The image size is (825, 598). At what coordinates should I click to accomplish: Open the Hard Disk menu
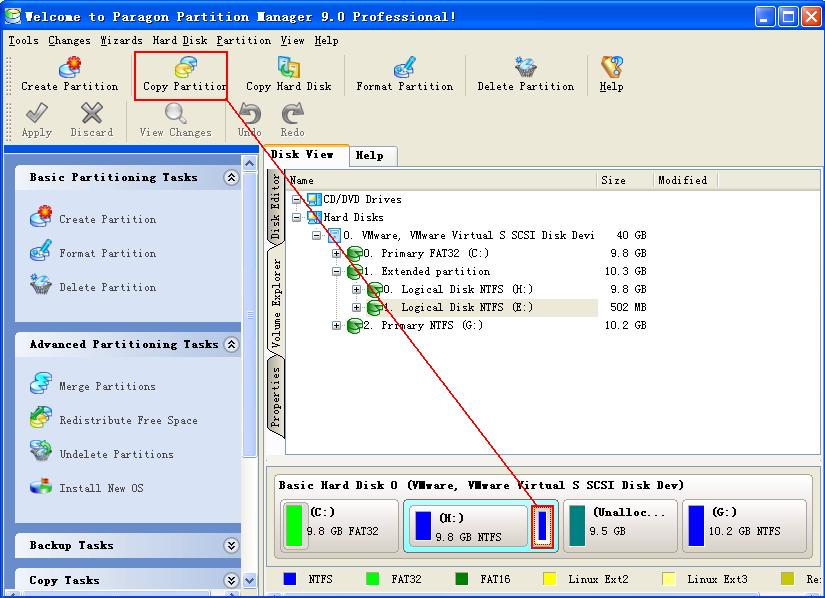point(180,40)
